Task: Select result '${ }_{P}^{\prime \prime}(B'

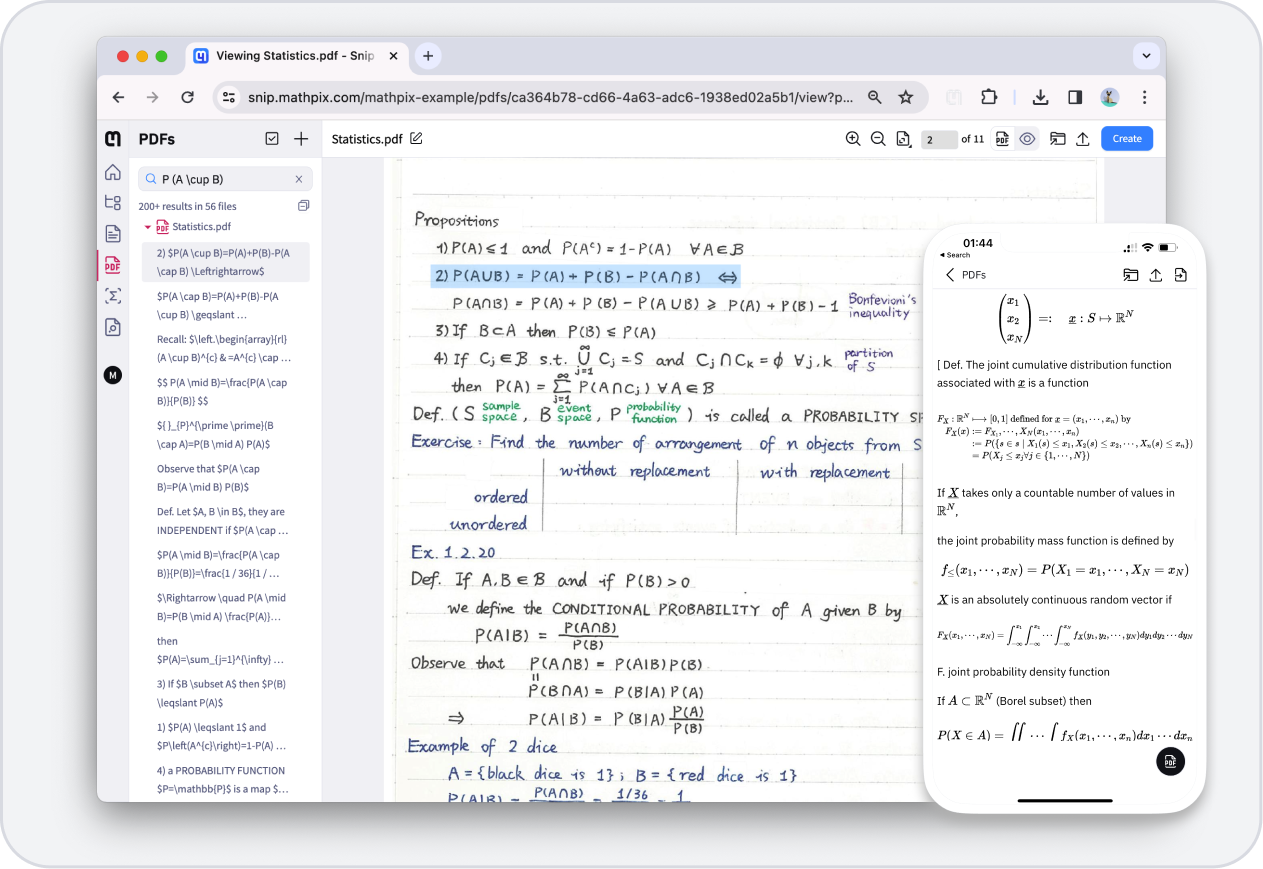Action: [x=225, y=434]
